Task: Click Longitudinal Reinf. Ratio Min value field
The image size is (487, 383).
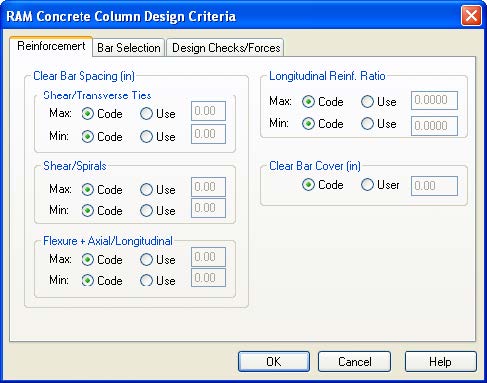Action: tap(434, 126)
